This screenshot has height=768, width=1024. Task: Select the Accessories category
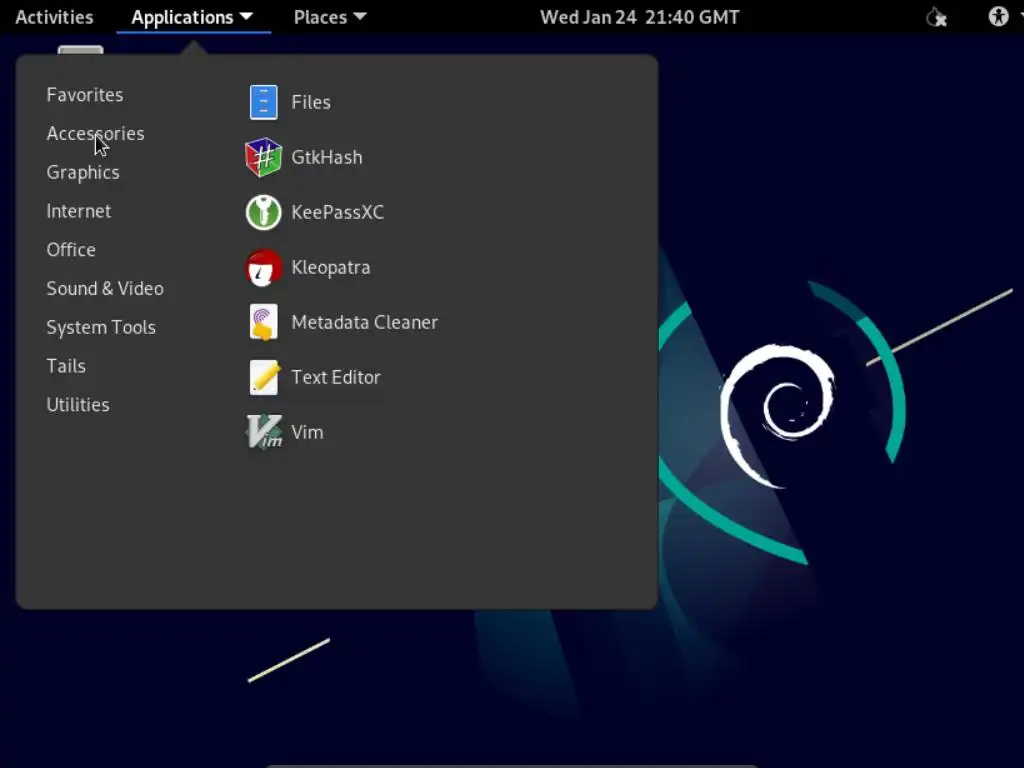(95, 134)
